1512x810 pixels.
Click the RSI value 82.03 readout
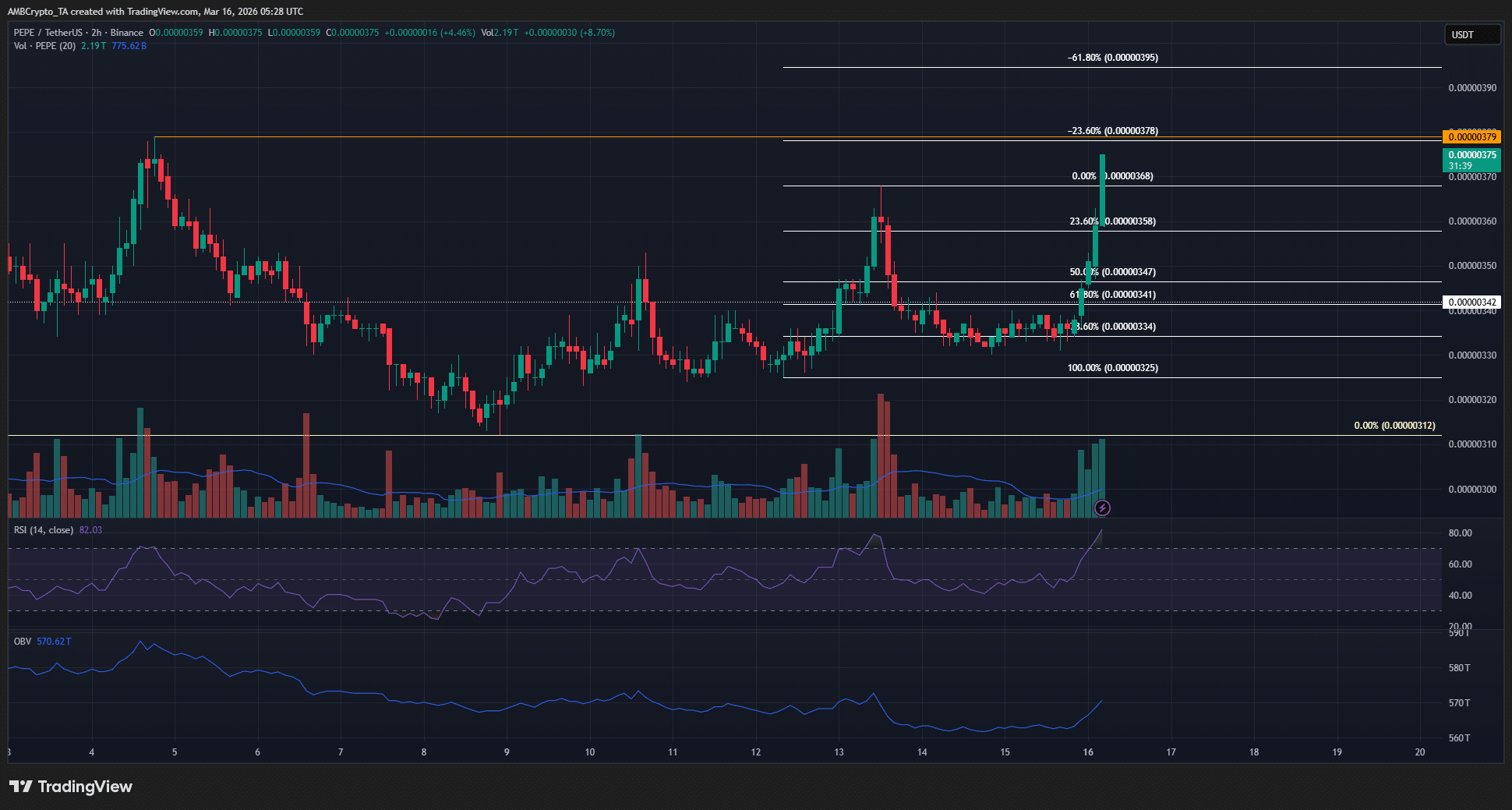click(91, 529)
